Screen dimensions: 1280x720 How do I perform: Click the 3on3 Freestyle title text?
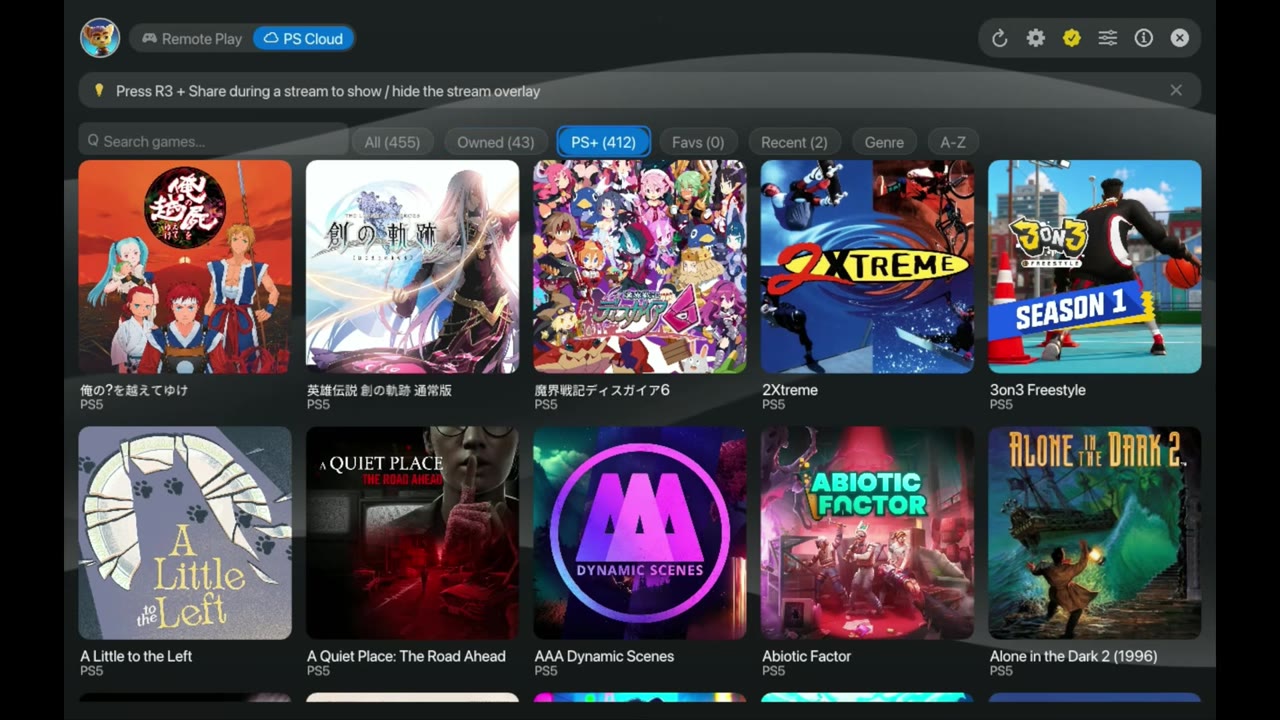pyautogui.click(x=1037, y=390)
